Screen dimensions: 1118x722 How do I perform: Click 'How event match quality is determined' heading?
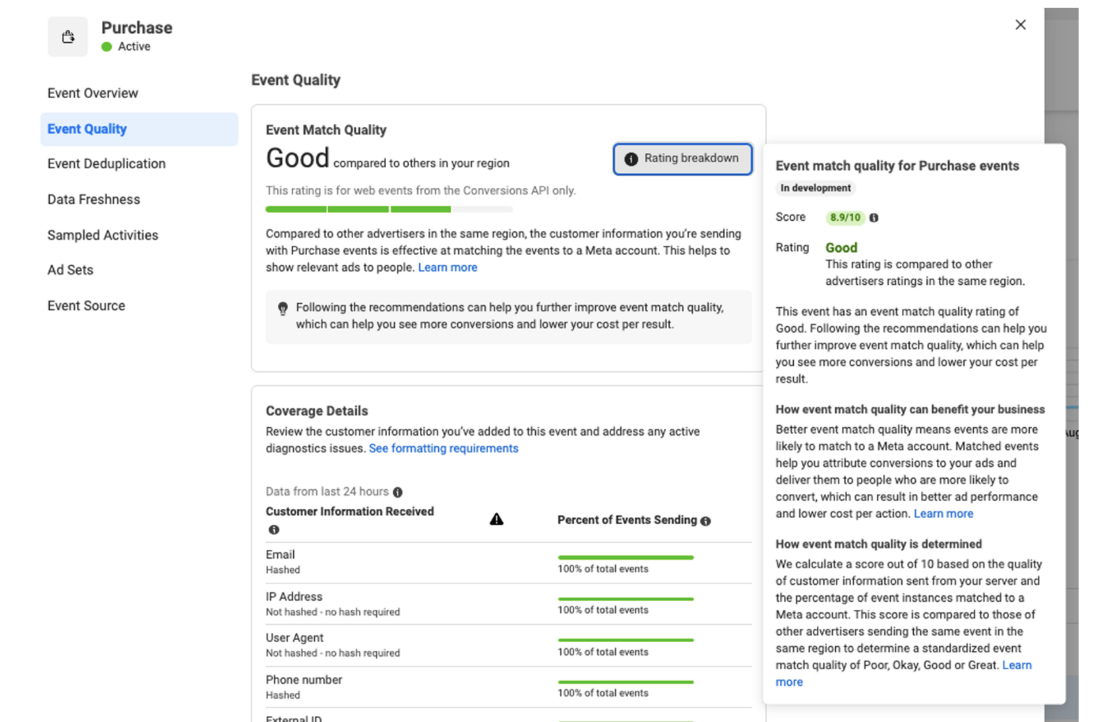[878, 545]
